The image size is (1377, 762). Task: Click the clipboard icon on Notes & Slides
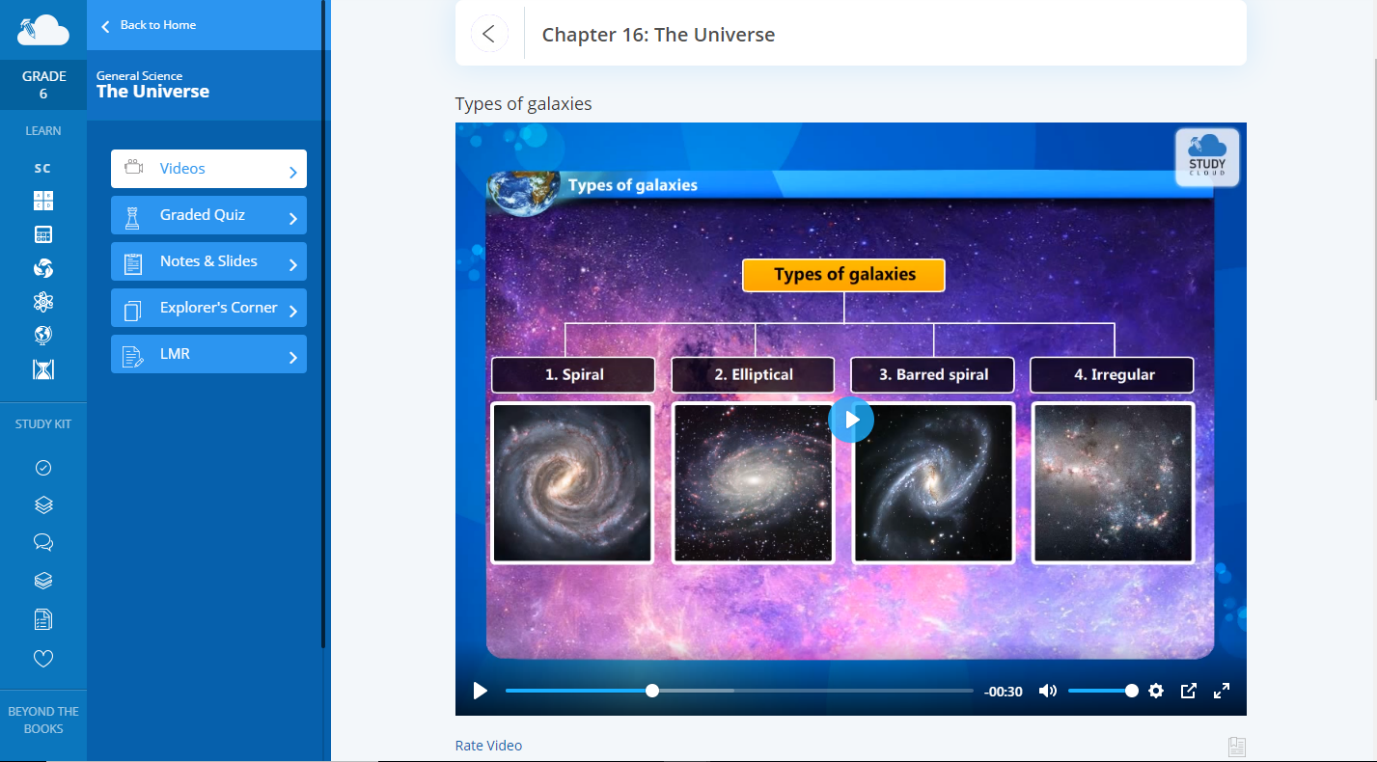click(132, 263)
